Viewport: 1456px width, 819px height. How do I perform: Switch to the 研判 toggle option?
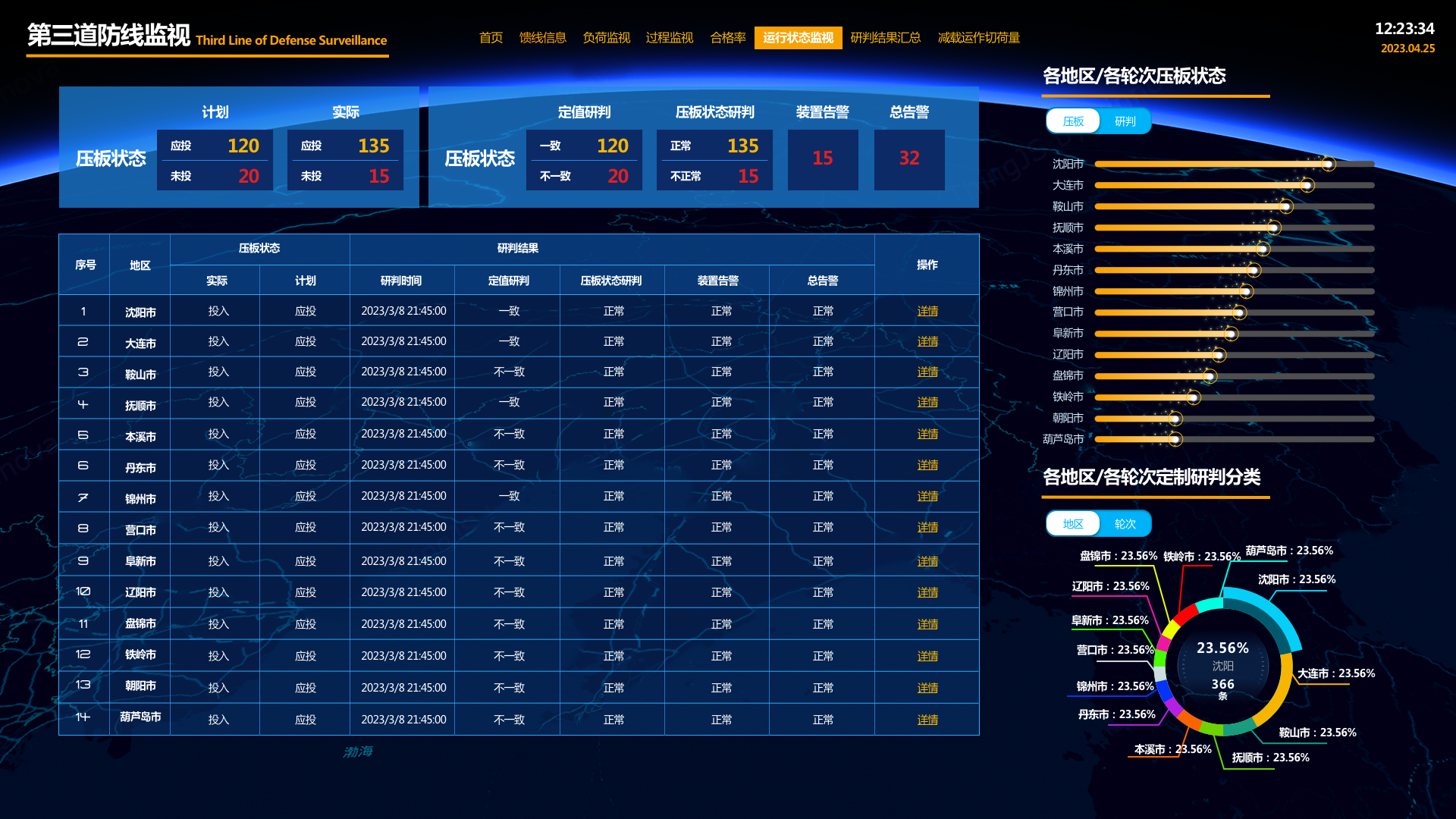1125,121
